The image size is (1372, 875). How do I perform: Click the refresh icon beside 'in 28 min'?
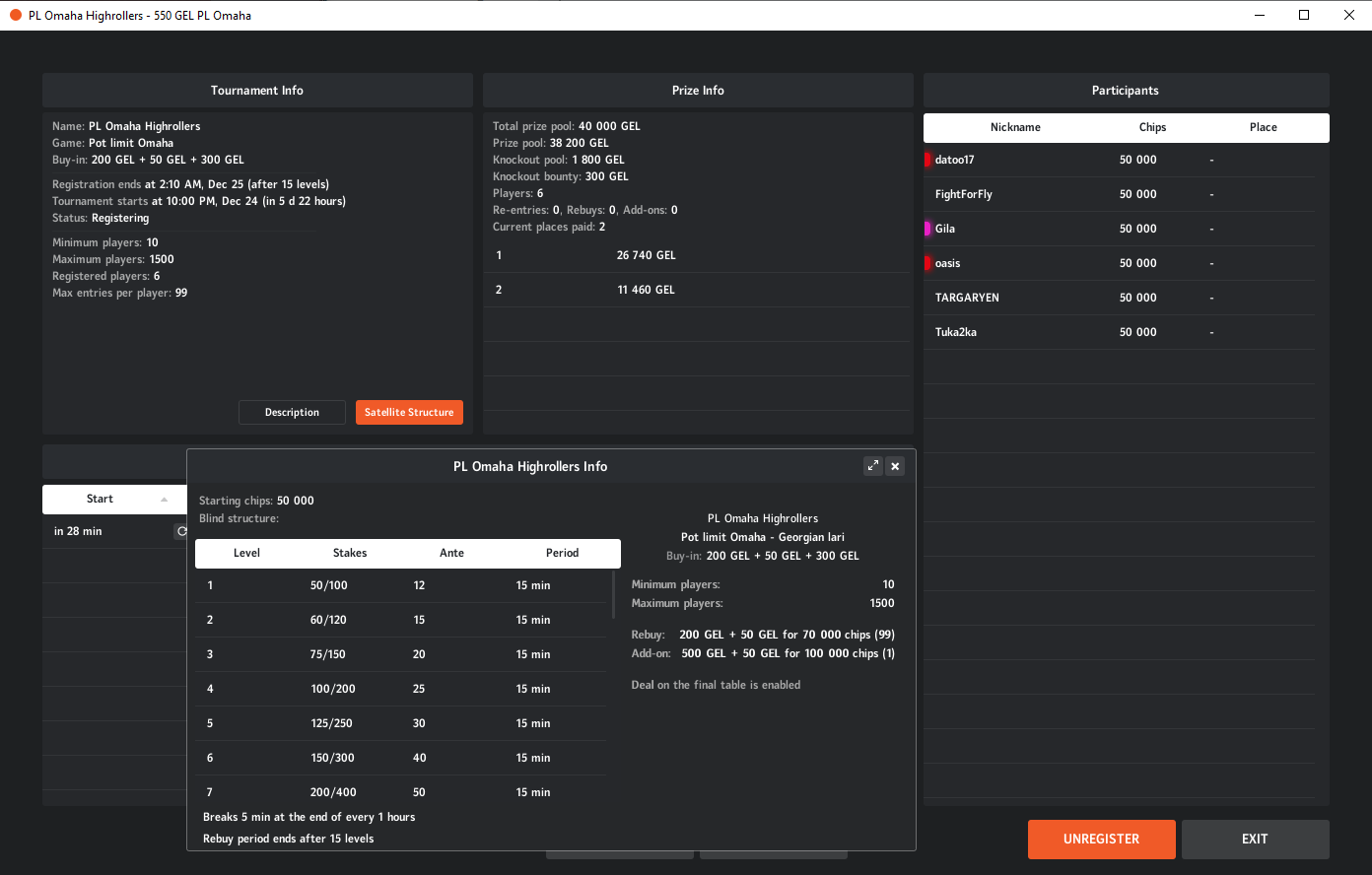point(181,531)
